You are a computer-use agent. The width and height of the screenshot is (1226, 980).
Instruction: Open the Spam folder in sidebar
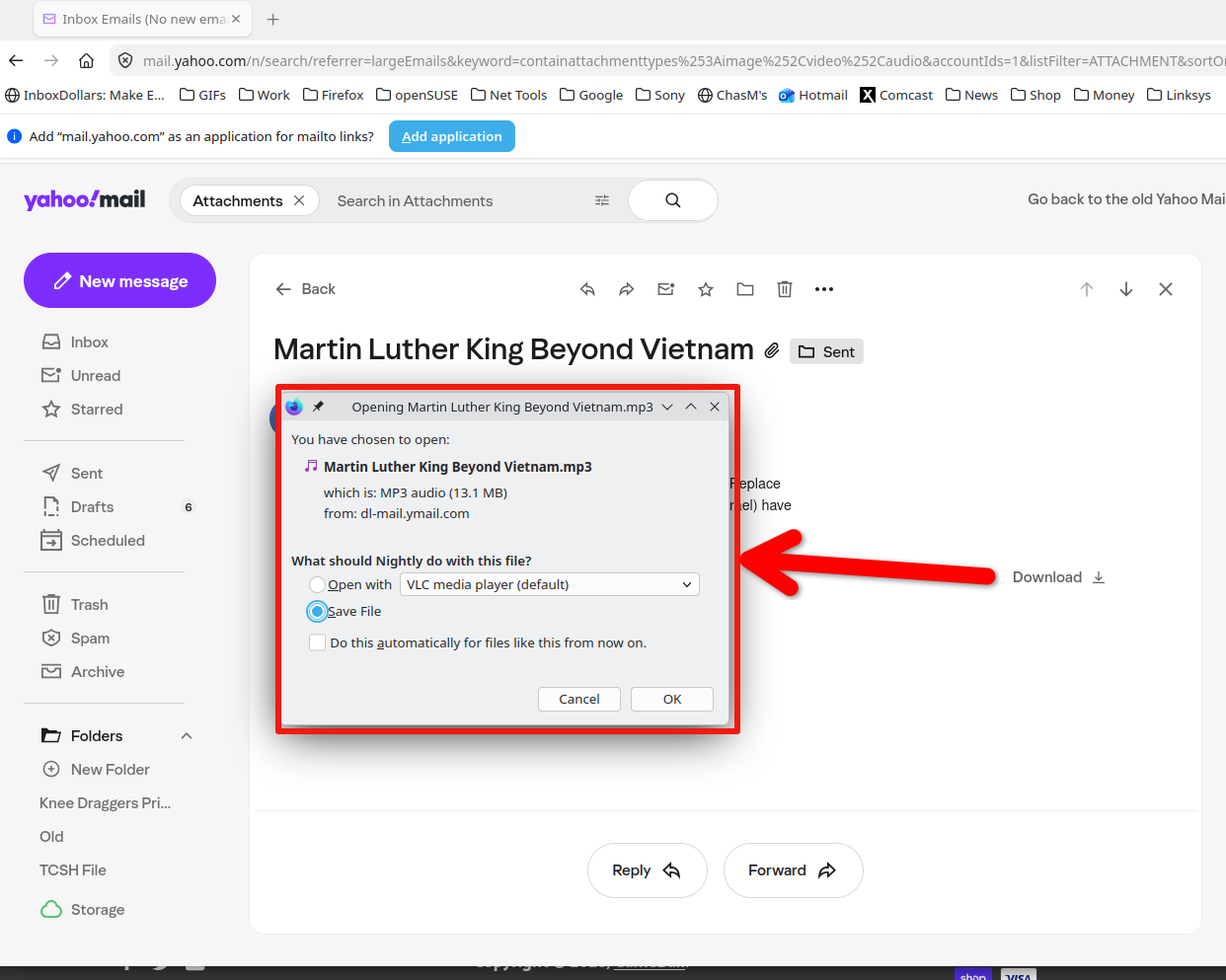coord(90,639)
